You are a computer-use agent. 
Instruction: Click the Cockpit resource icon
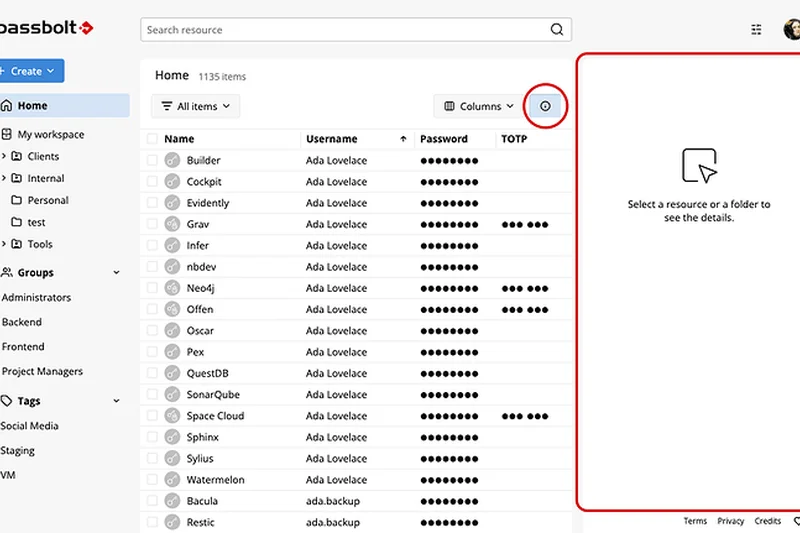coord(172,182)
